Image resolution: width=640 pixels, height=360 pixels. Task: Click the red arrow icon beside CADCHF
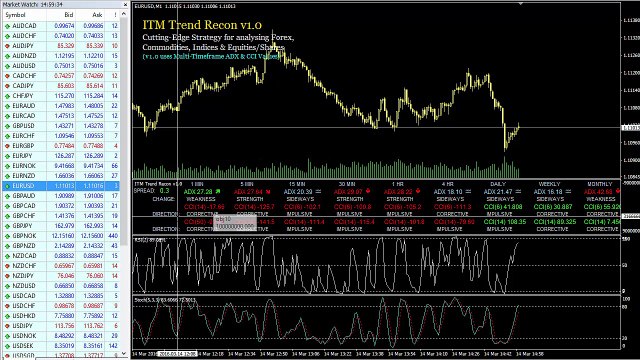[x=7, y=76]
